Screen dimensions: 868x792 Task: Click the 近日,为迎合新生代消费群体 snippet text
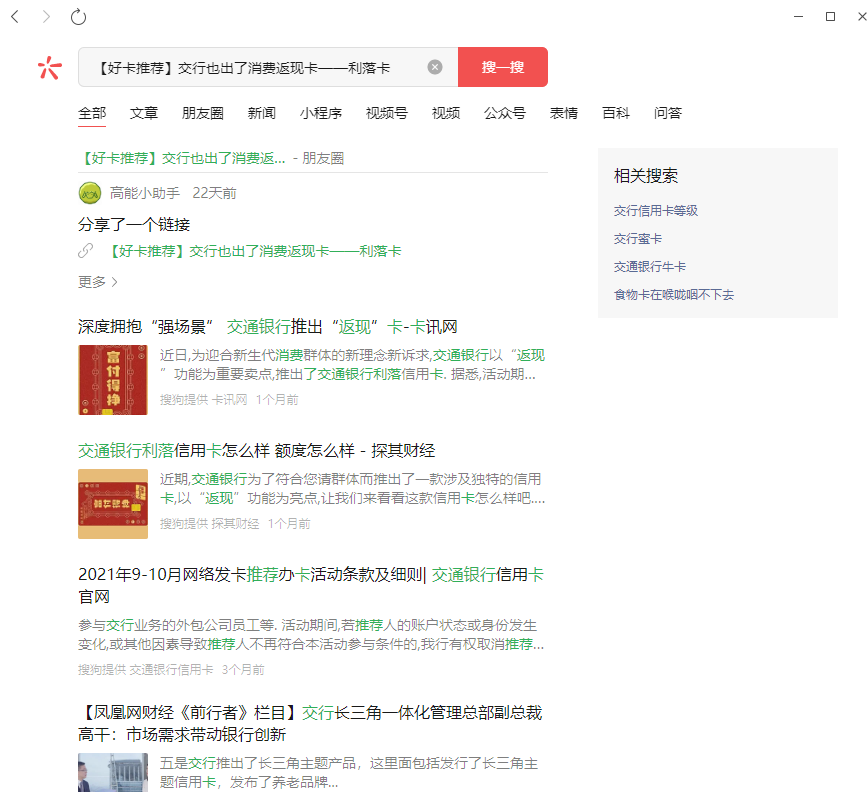click(x=353, y=365)
